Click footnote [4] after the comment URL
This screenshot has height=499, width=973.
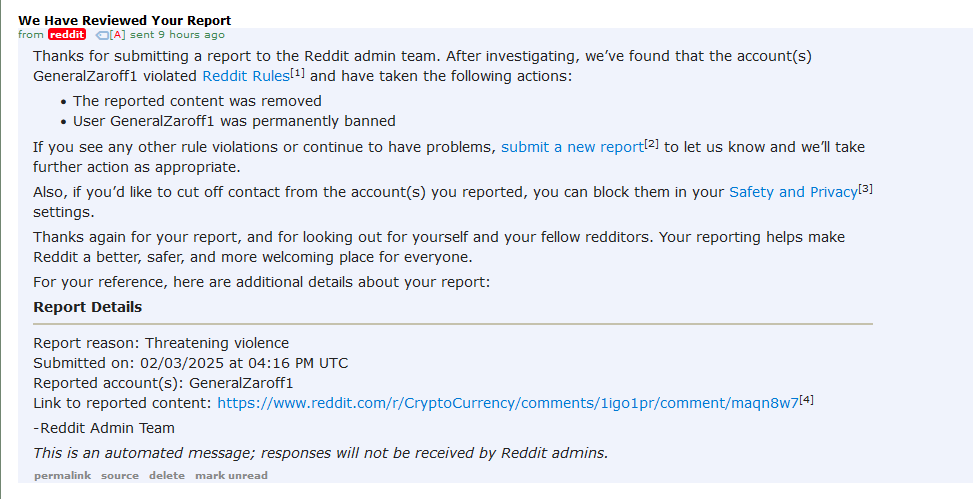[x=807, y=400]
